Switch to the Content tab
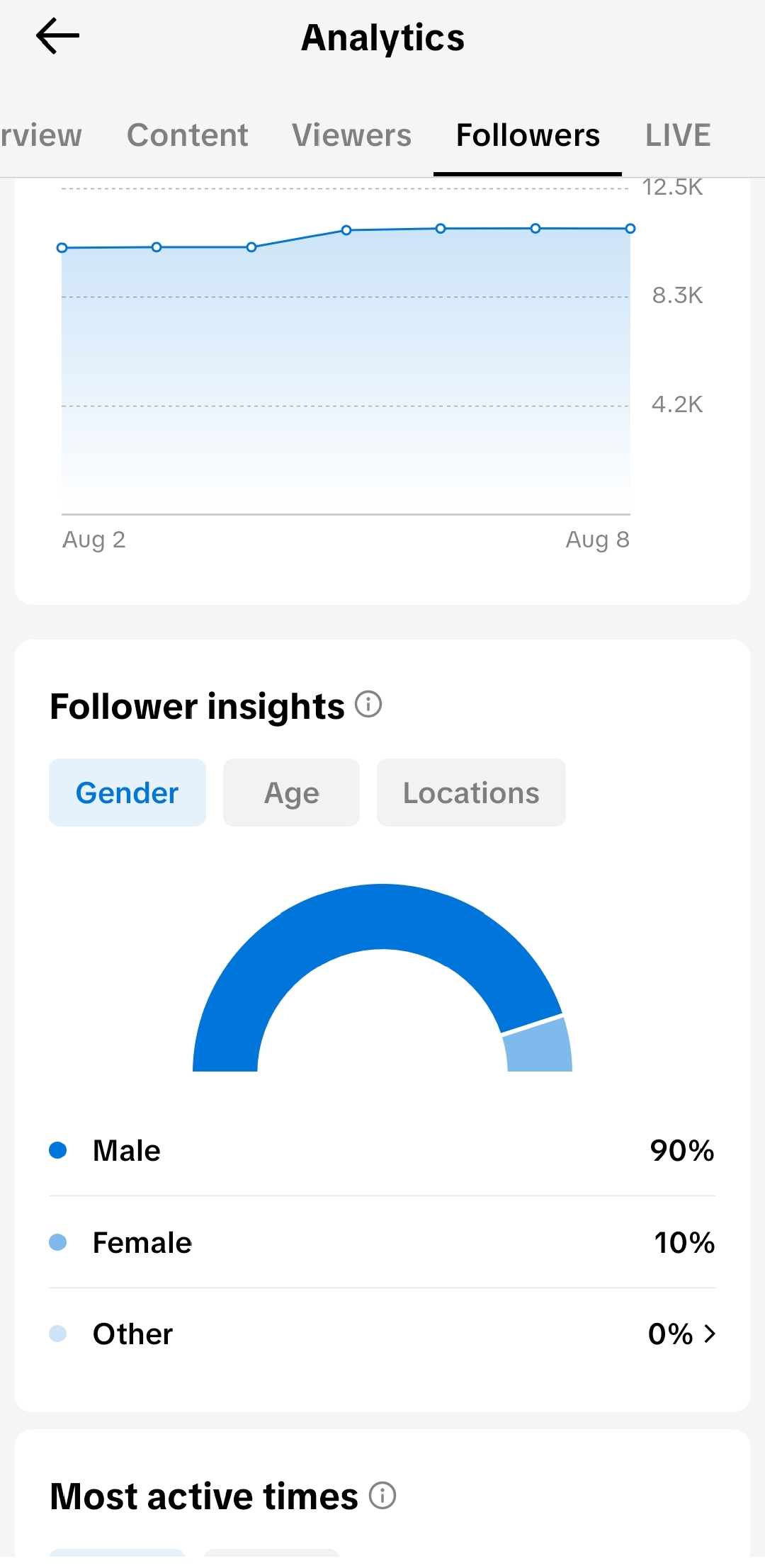The height and width of the screenshot is (1568, 765). click(188, 135)
